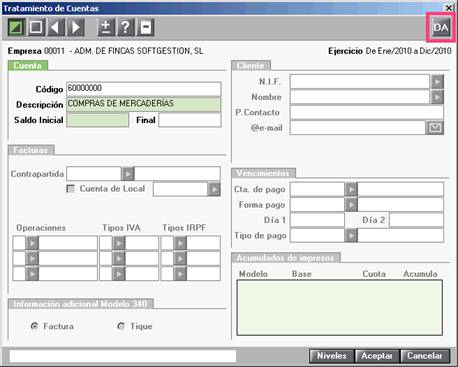The image size is (458, 367).
Task: Click the P.Contacto input field
Action: tap(367, 112)
